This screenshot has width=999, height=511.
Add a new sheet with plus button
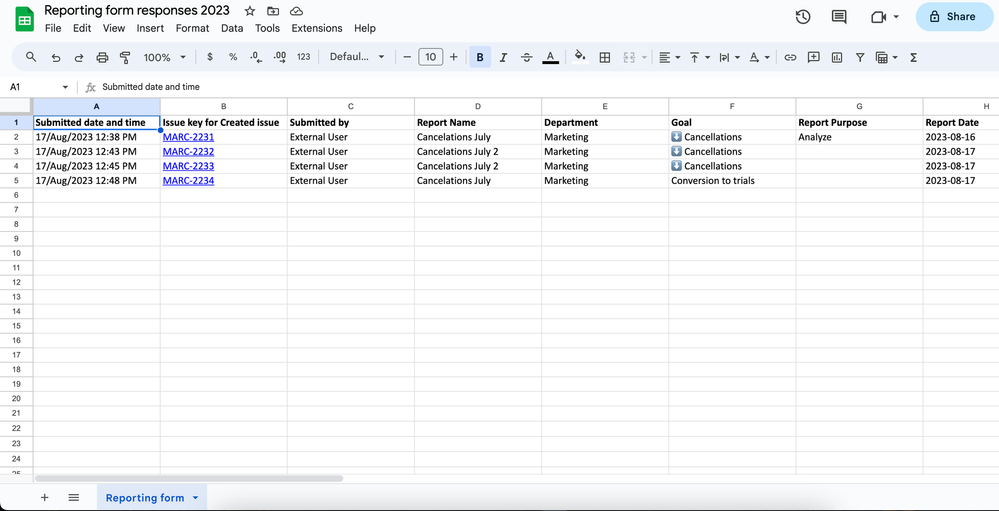click(x=45, y=498)
